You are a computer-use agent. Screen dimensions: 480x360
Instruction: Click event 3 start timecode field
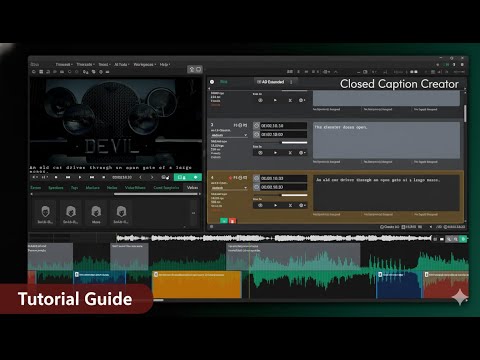pyautogui.click(x=283, y=126)
